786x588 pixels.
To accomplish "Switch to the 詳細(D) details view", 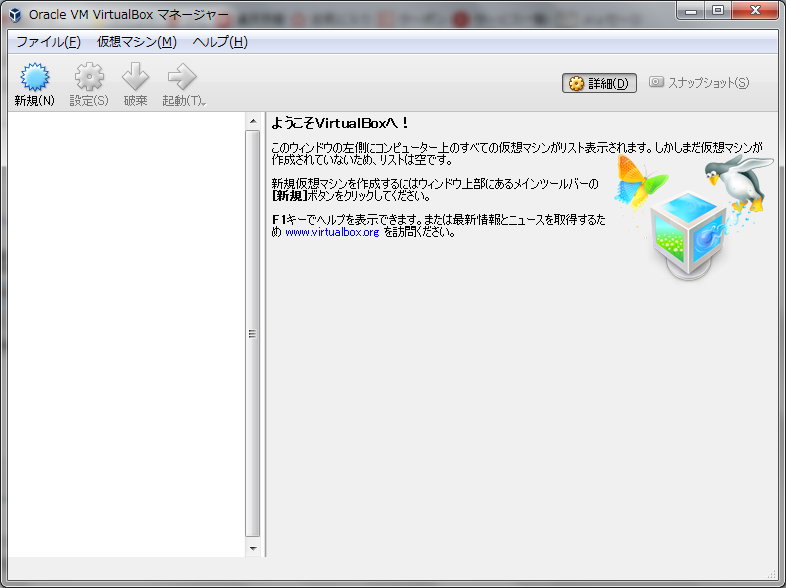I will tap(599, 83).
